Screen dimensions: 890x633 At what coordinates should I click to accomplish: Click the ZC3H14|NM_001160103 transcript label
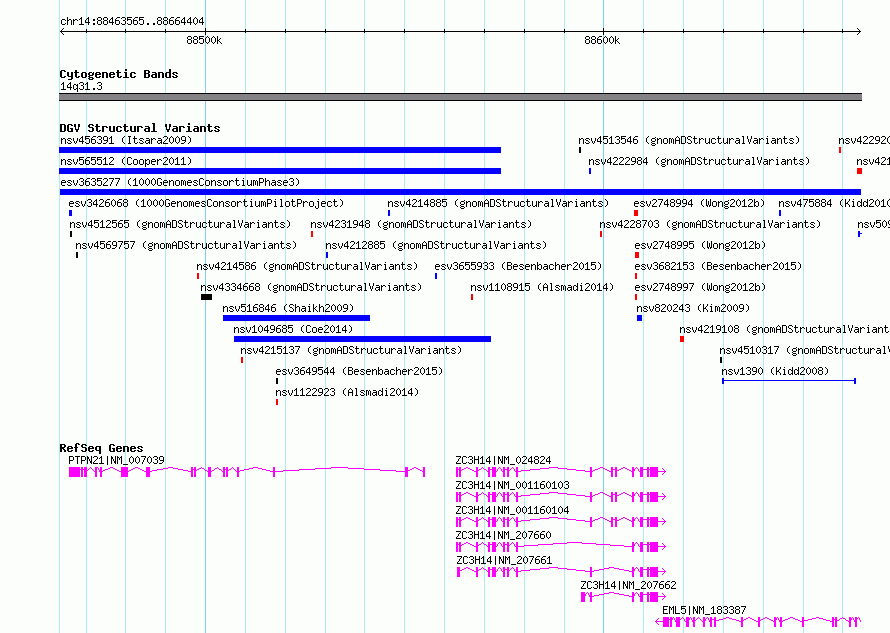(513, 485)
